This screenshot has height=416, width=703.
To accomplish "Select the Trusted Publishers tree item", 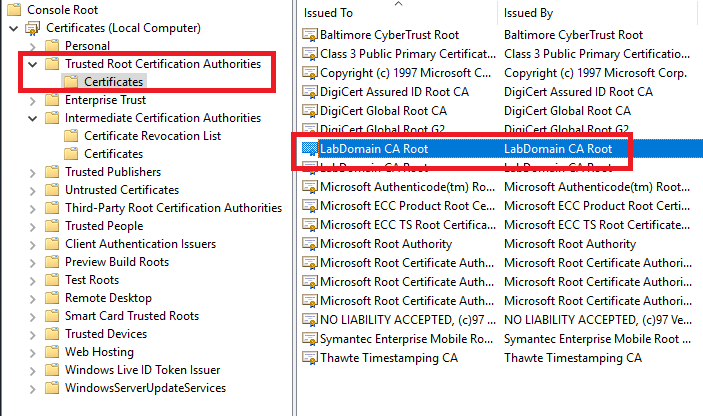I will pos(112,172).
